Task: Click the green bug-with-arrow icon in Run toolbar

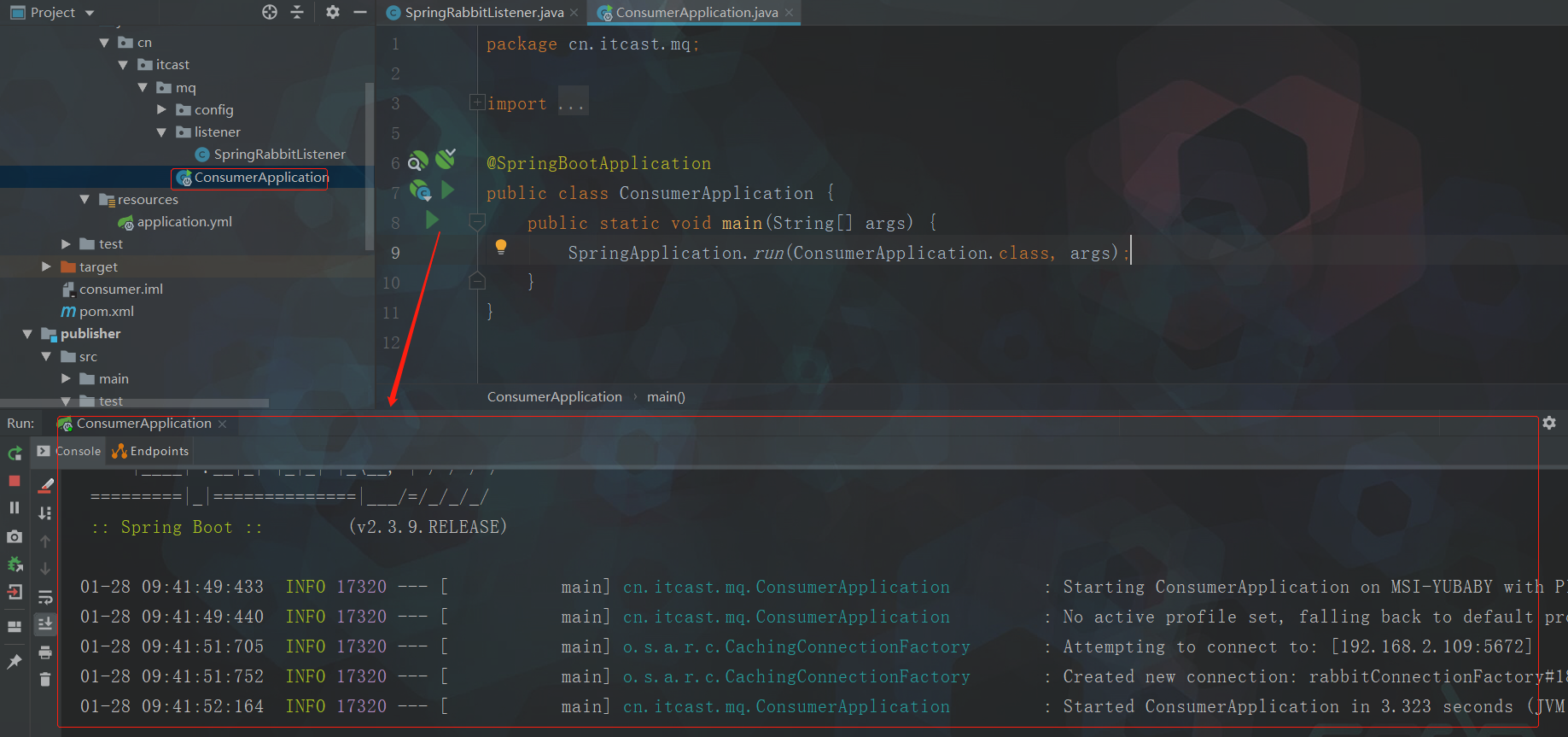Action: pos(15,564)
